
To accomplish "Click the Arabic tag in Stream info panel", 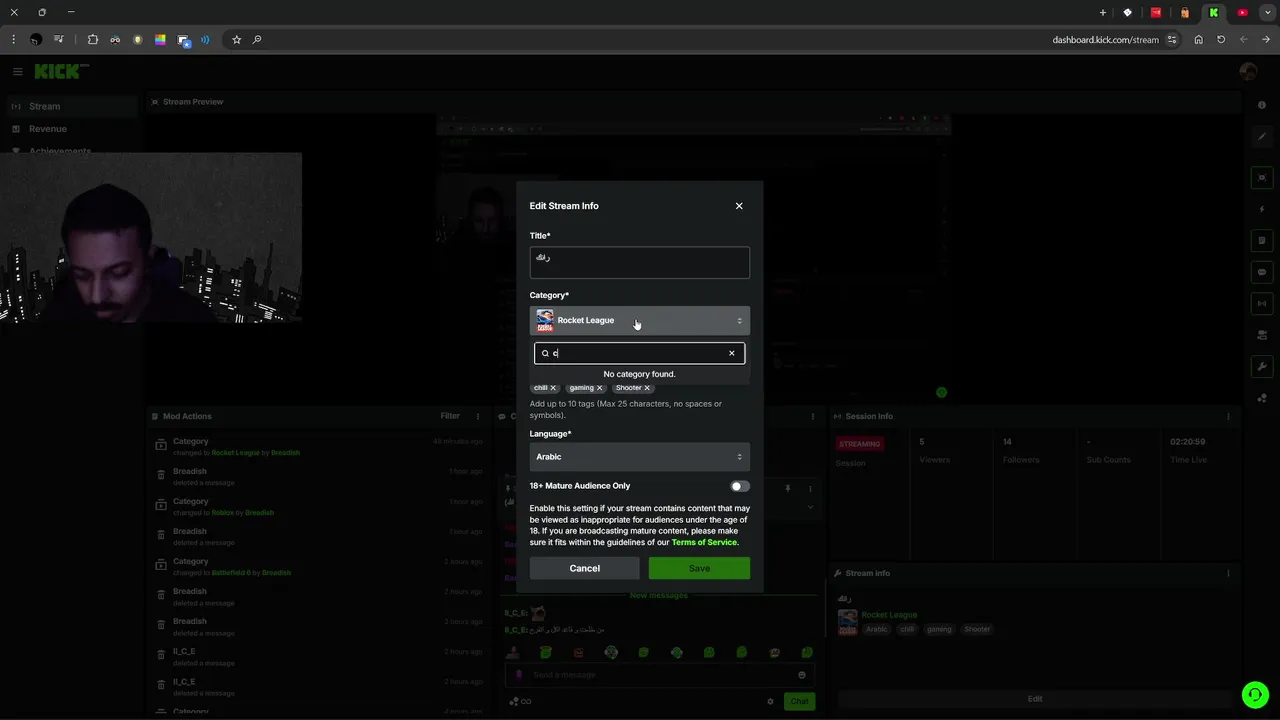I will (877, 629).
